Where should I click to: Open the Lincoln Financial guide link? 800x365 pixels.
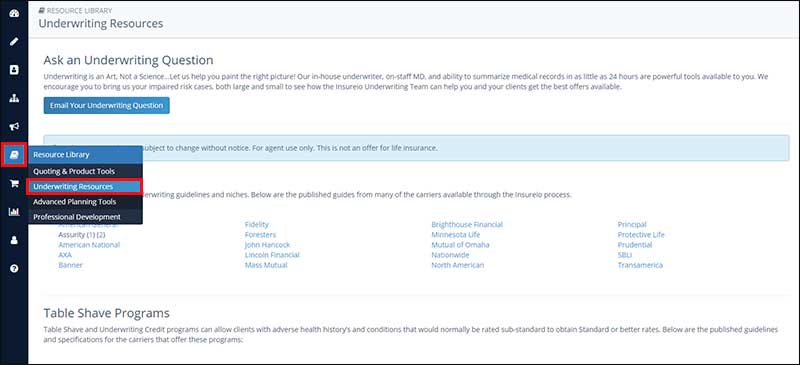click(x=272, y=255)
